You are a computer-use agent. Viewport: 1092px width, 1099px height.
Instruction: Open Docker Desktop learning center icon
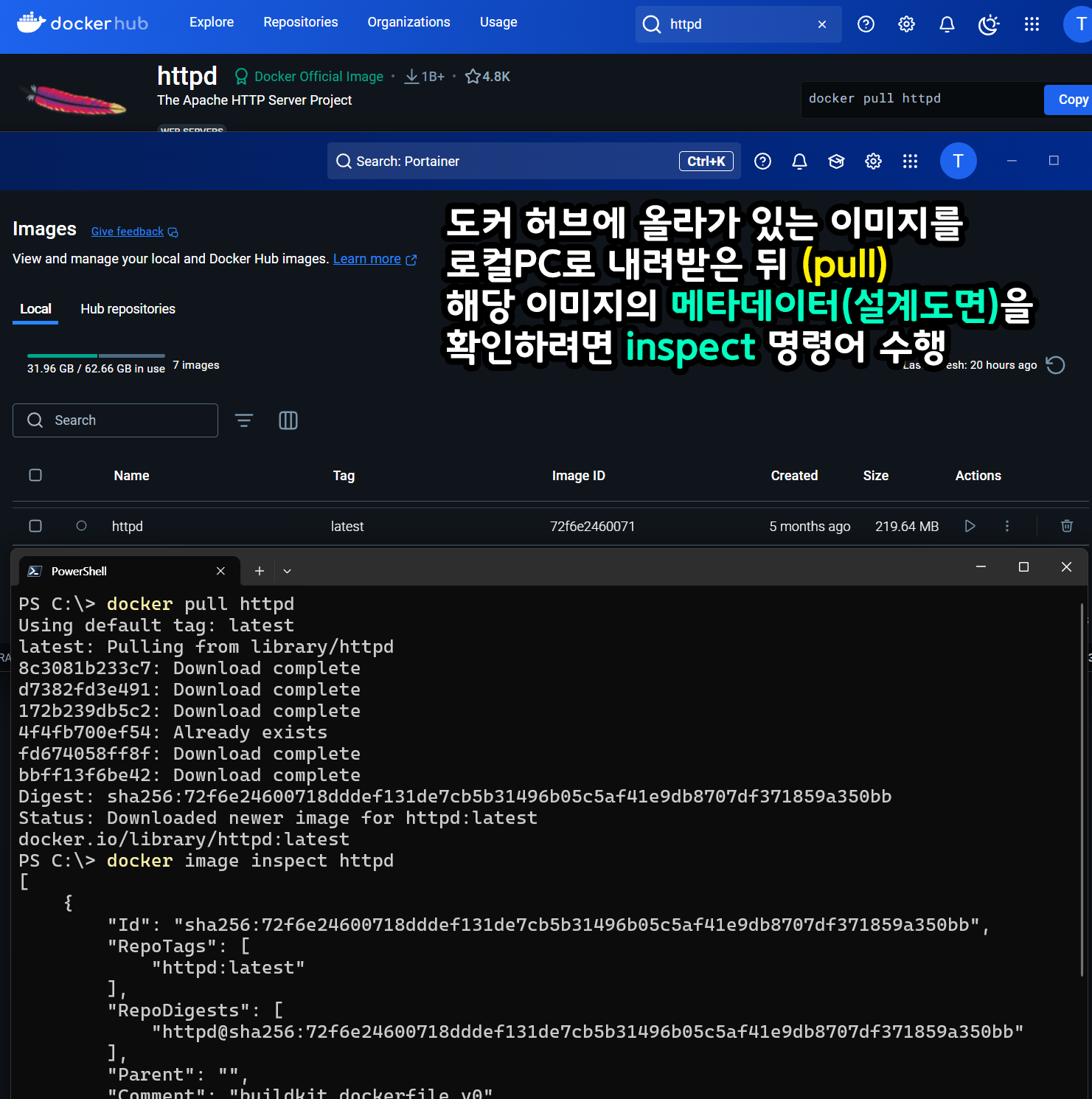click(x=836, y=161)
